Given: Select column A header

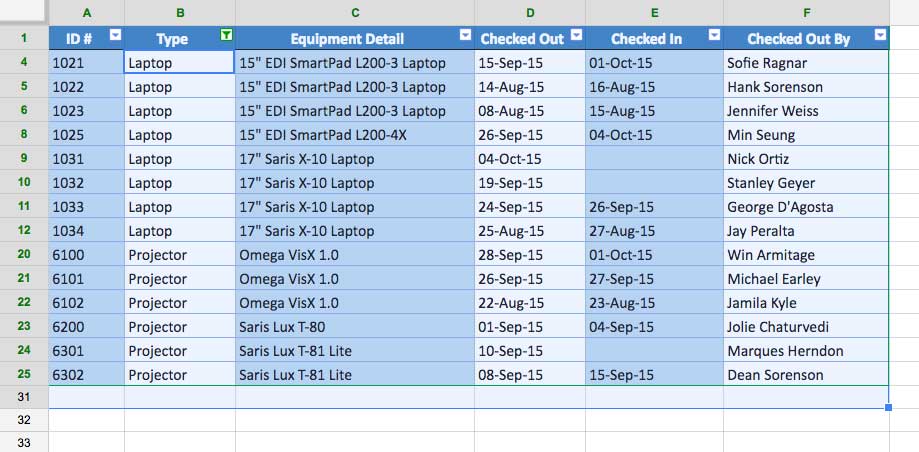Looking at the screenshot, I should tap(86, 12).
